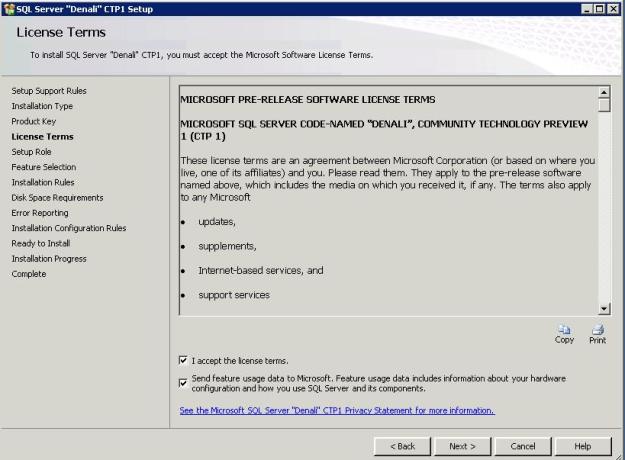625x460 pixels.
Task: Click the SQL Server setup title bar icon
Action: pos(8,8)
